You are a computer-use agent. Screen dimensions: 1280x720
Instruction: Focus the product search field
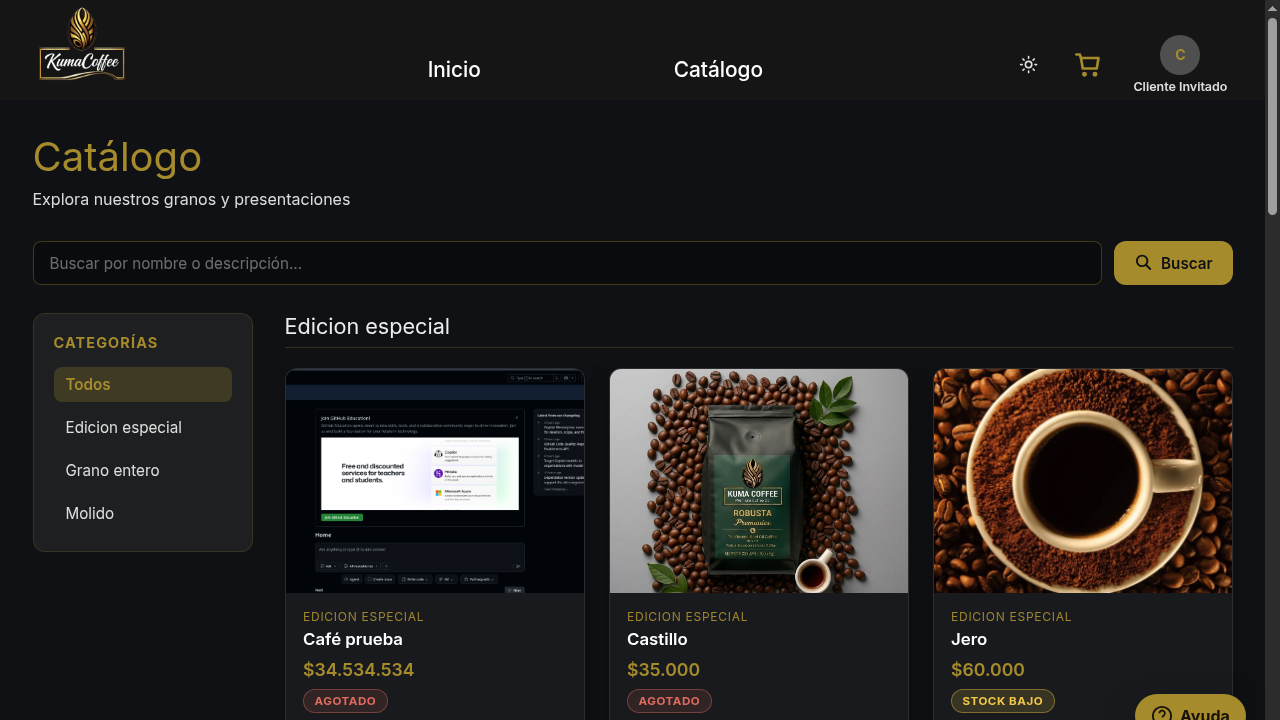(567, 263)
